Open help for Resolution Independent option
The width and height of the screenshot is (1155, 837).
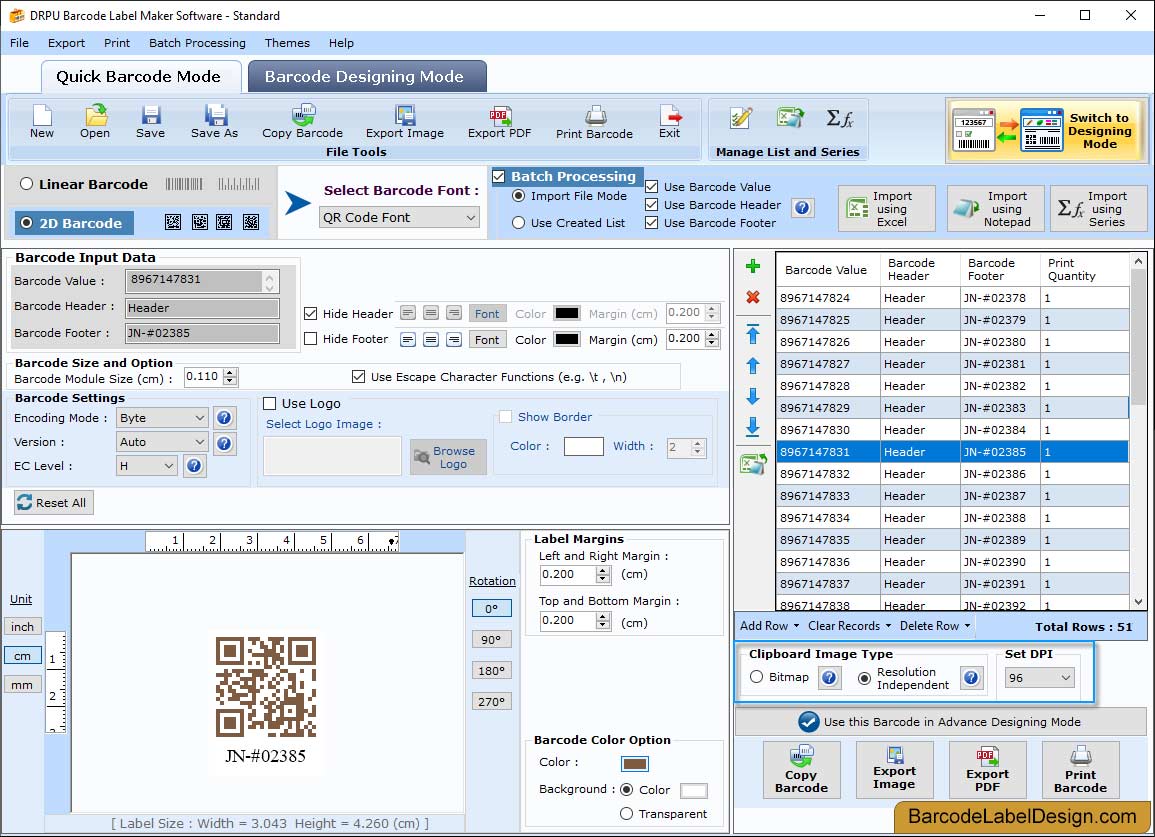tap(971, 677)
